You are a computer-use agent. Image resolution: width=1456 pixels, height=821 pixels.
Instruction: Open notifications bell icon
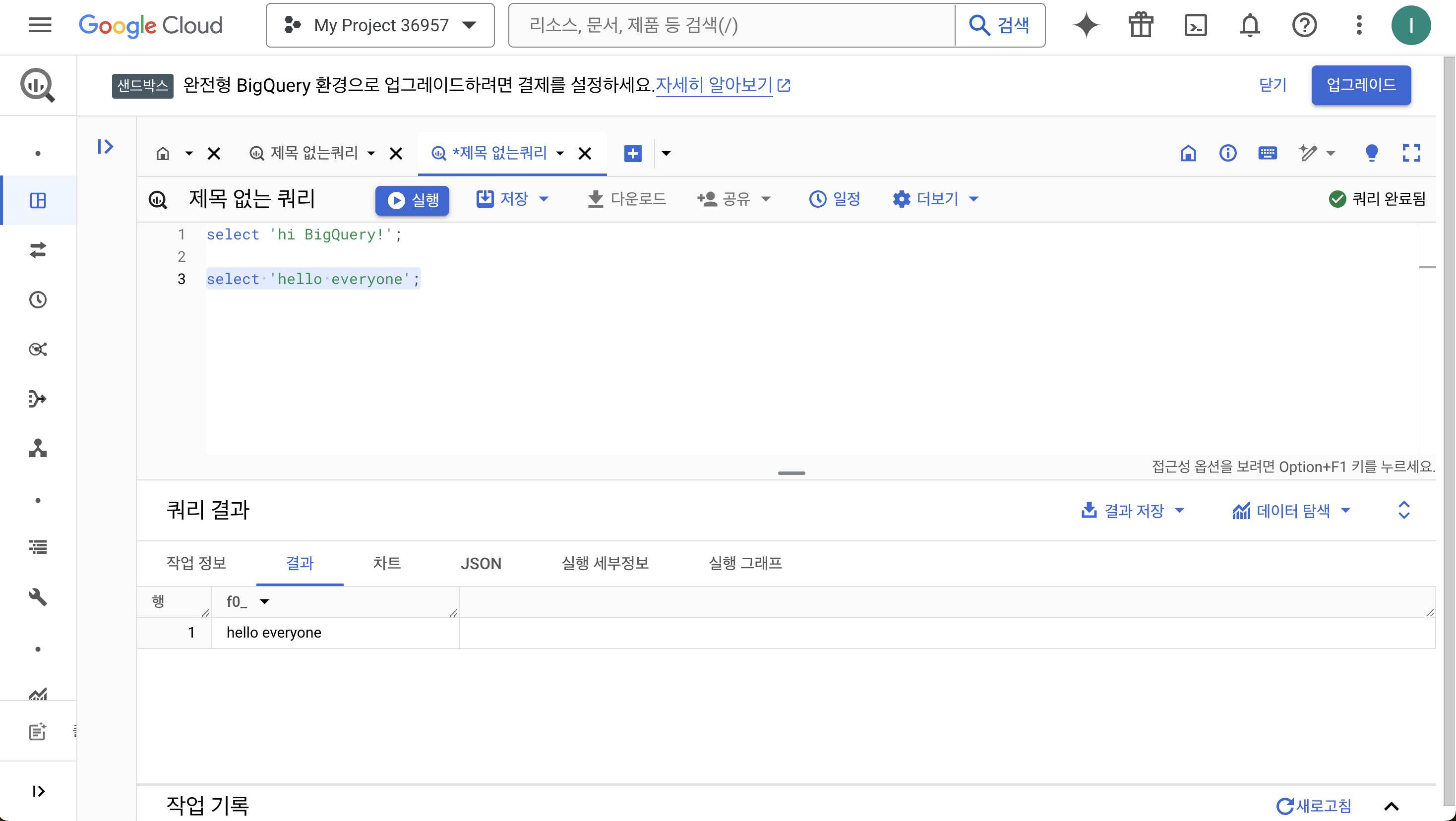point(1250,25)
